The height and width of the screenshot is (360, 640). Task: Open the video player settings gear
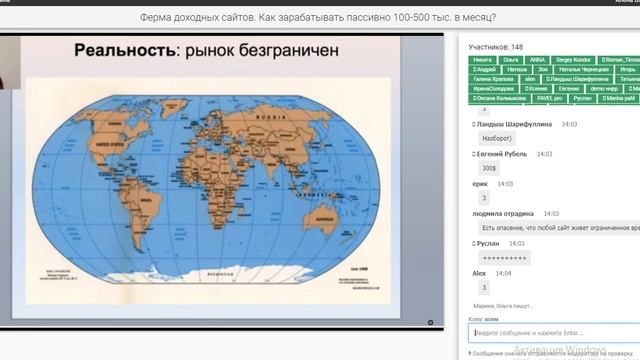(x=430, y=322)
